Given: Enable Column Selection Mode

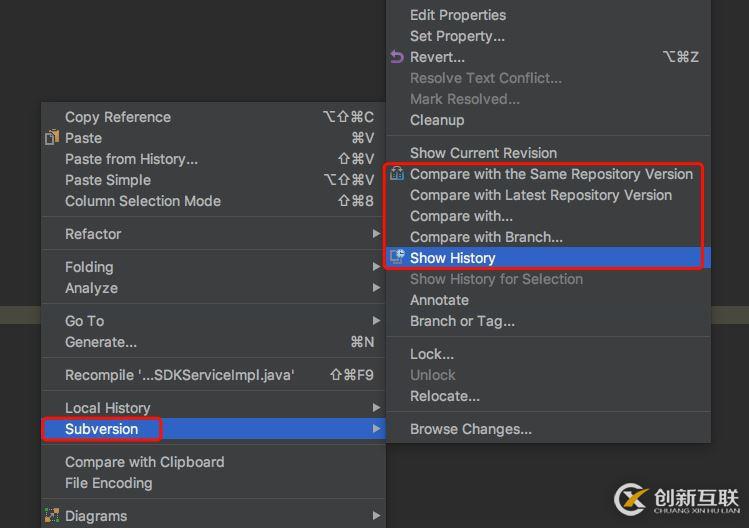Looking at the screenshot, I should (x=143, y=201).
